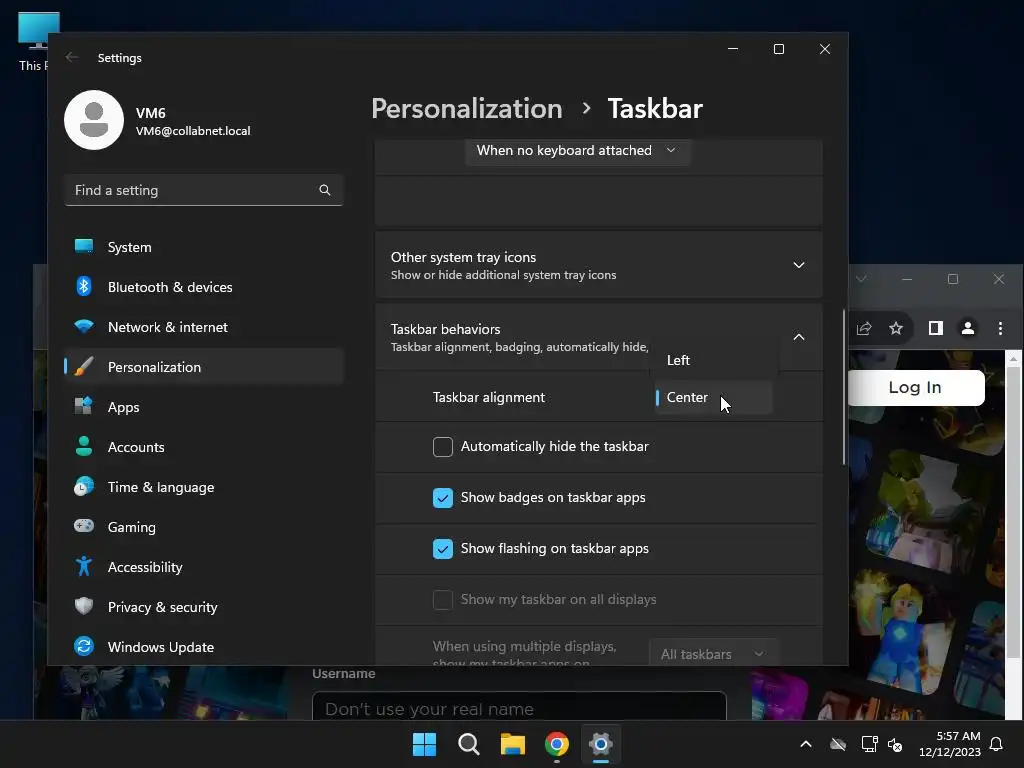Toggle Chrome side panel icon

(936, 328)
